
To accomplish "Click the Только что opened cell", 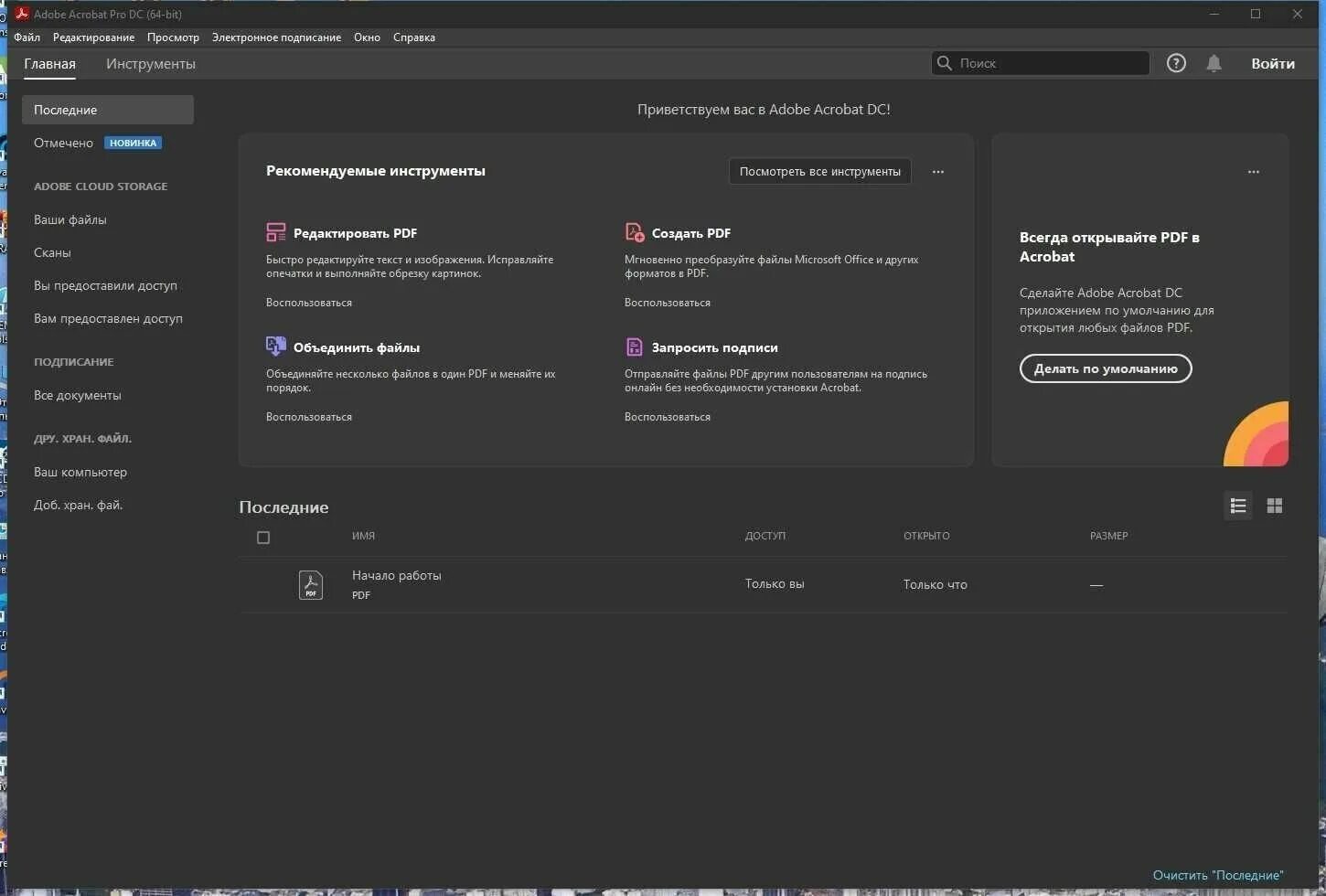I will [936, 584].
